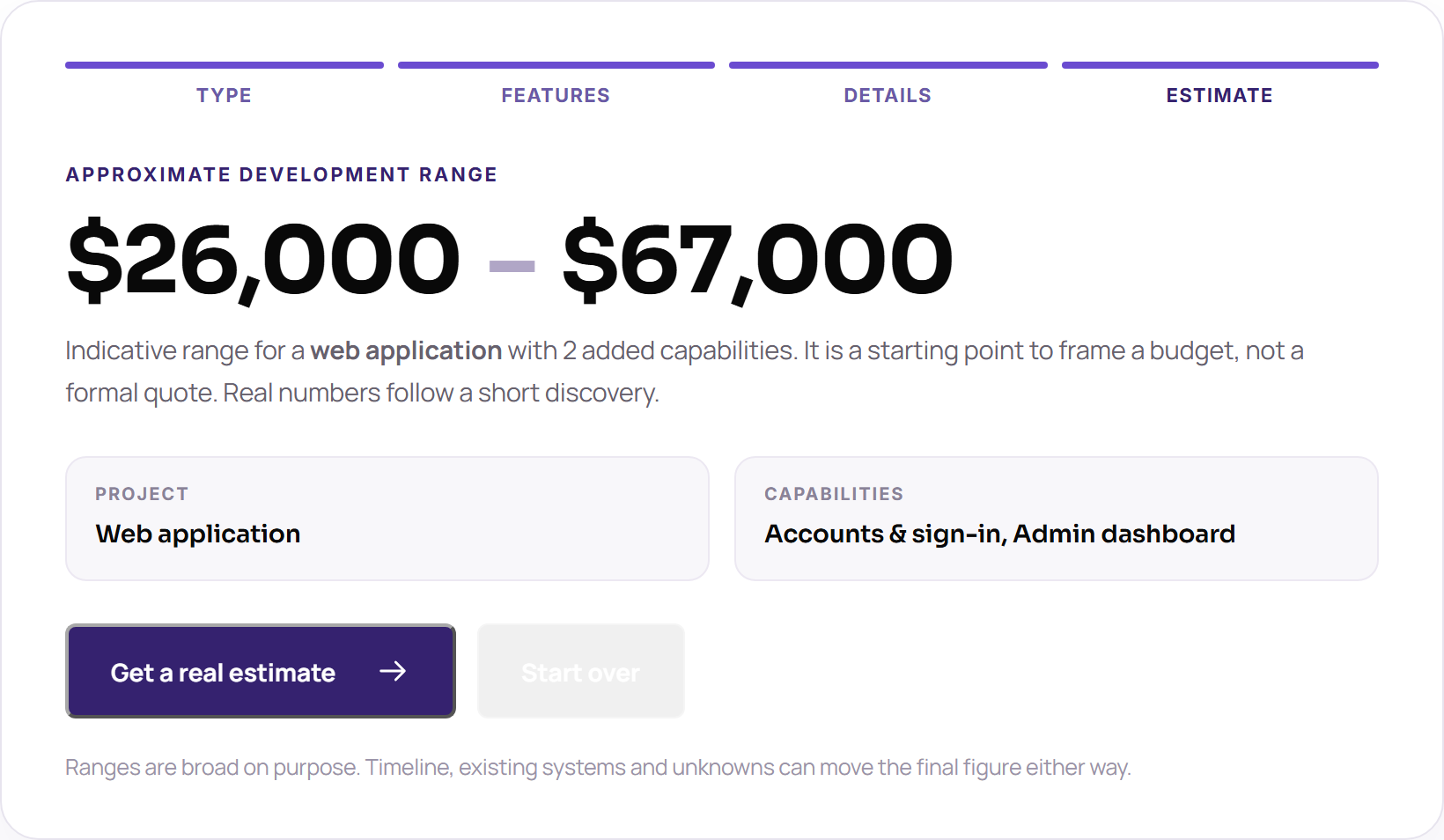Go back to the TYPE step
Viewport: 1444px width, 840px height.
point(225,95)
